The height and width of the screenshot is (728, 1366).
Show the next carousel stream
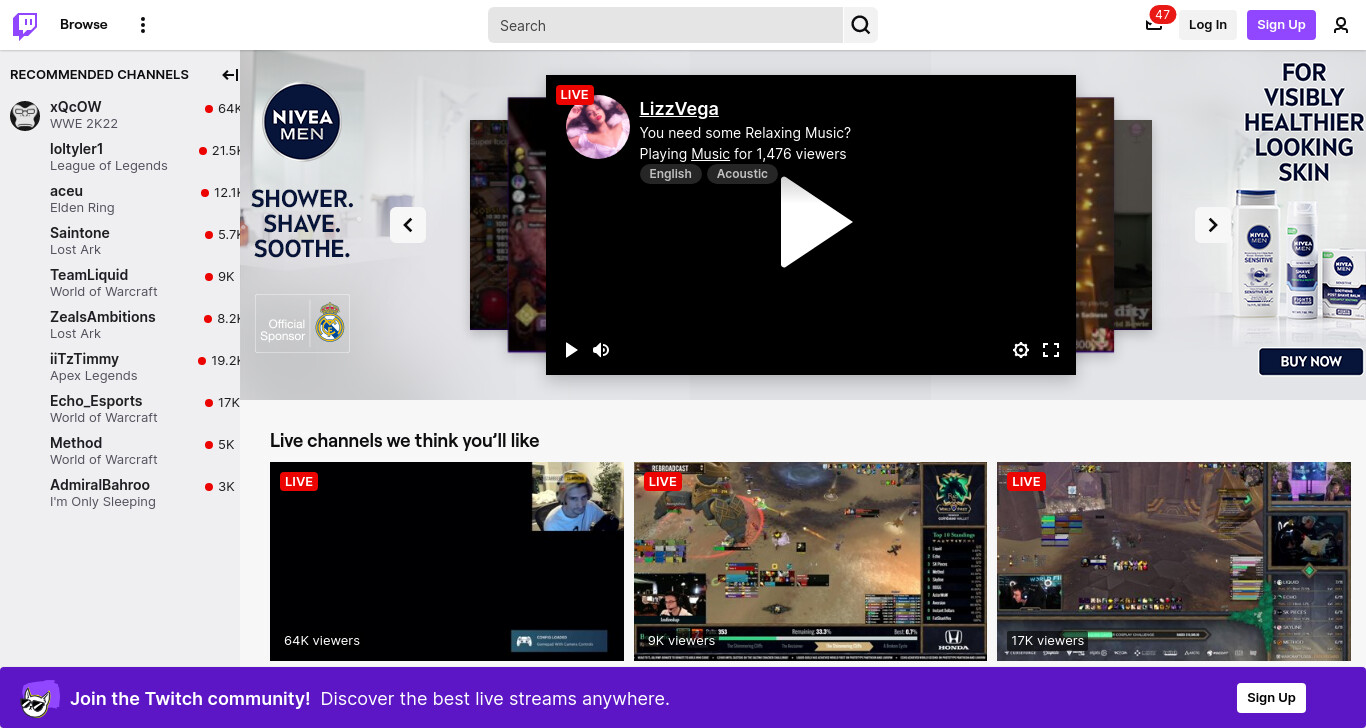pos(1213,225)
